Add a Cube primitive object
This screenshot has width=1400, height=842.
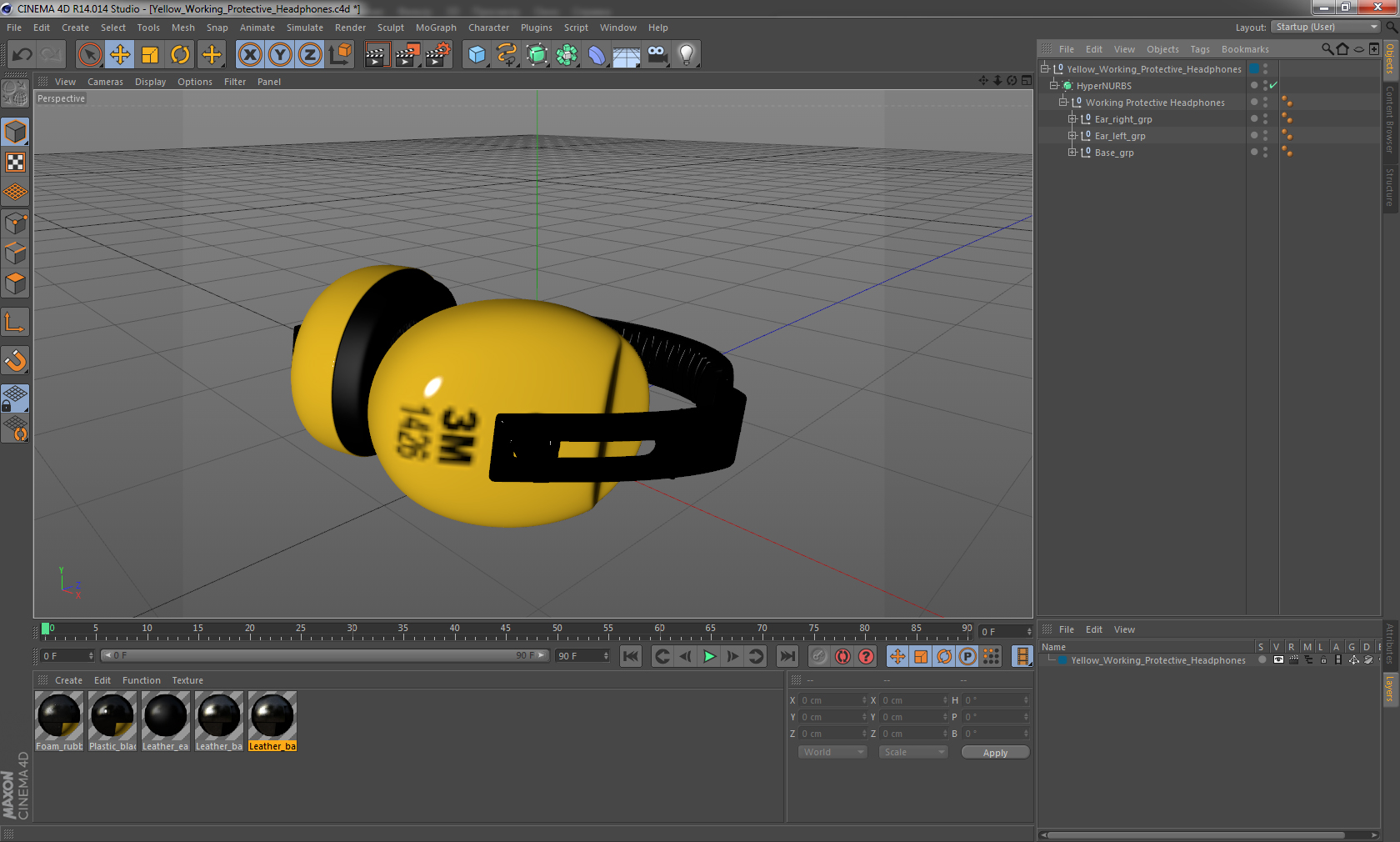point(477,55)
